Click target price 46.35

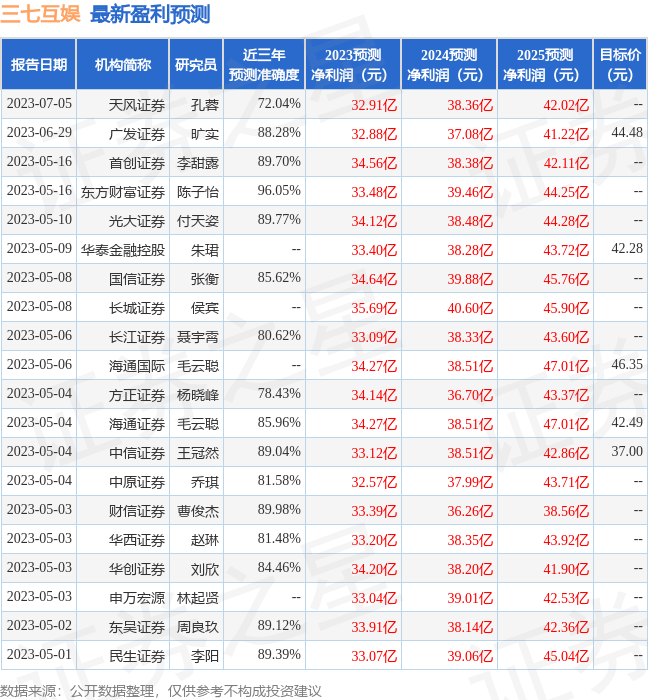click(x=627, y=365)
